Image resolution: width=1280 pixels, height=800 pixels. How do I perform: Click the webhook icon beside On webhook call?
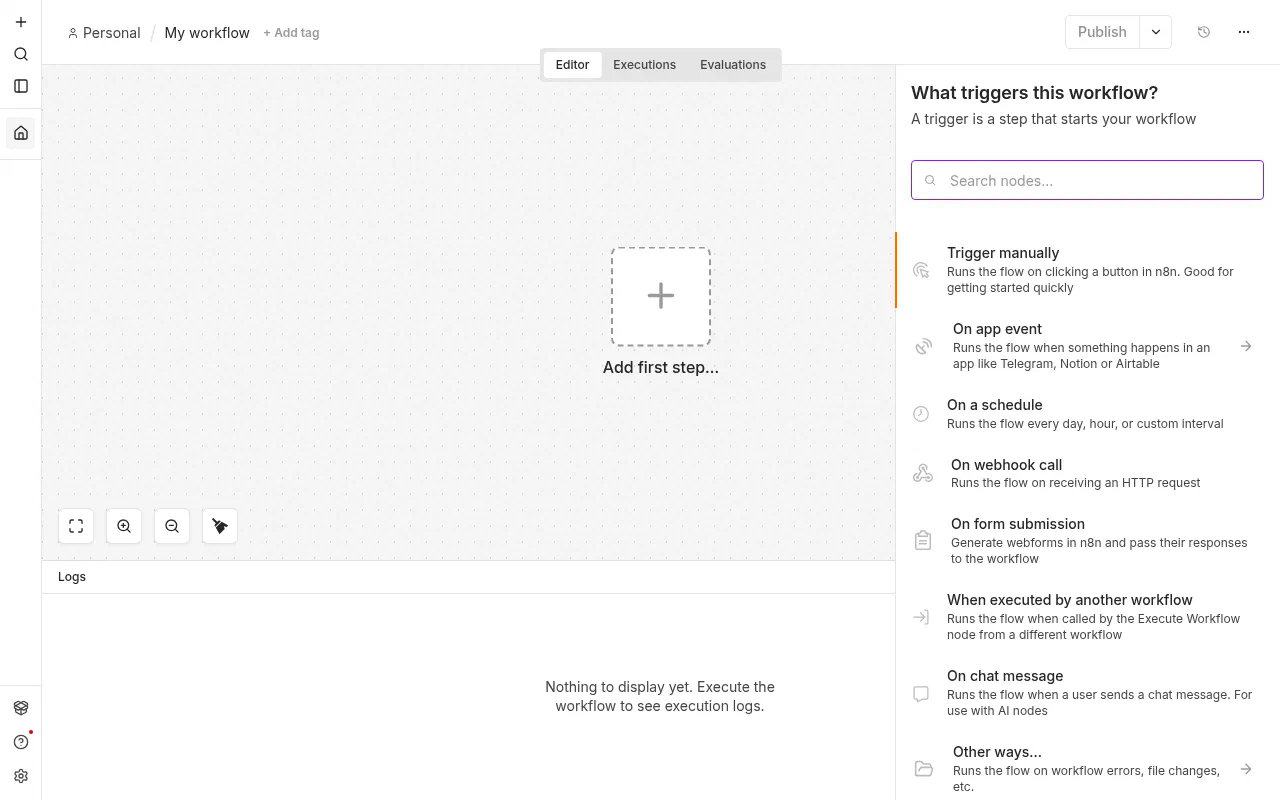tap(923, 473)
